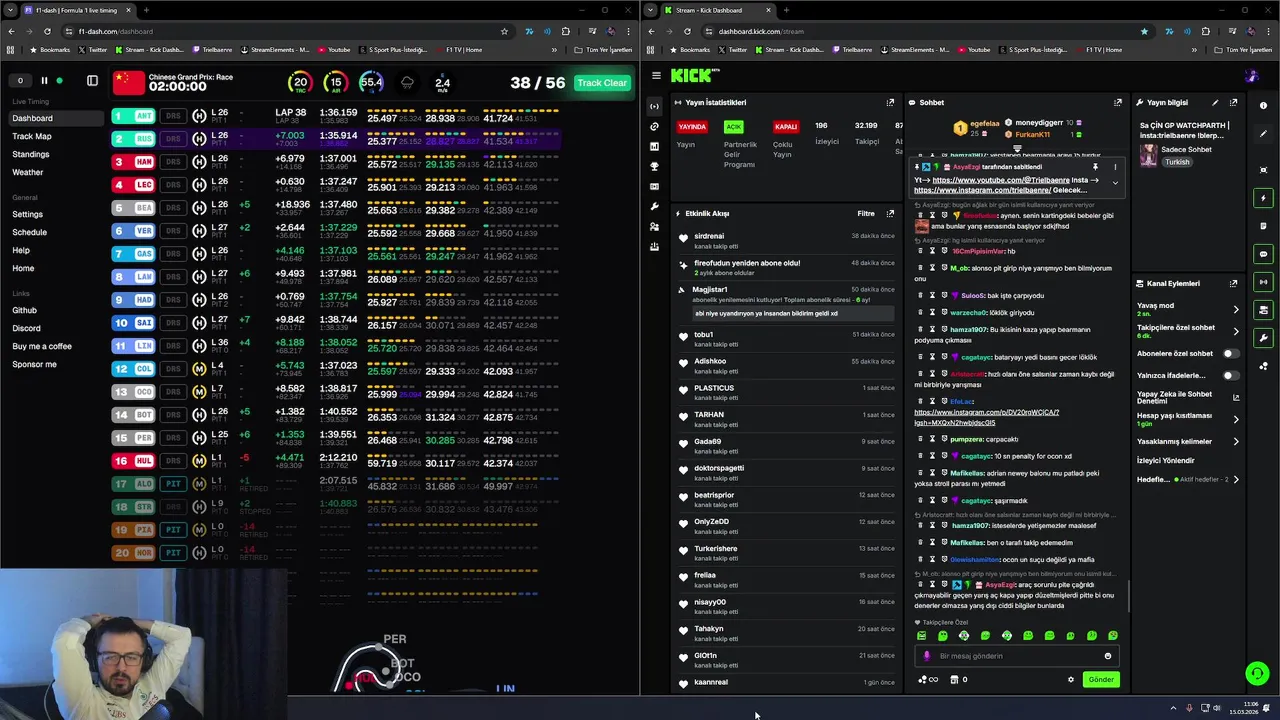This screenshot has width=1280, height=720.
Task: Select driver VER position 6 tag
Action: tap(135, 231)
